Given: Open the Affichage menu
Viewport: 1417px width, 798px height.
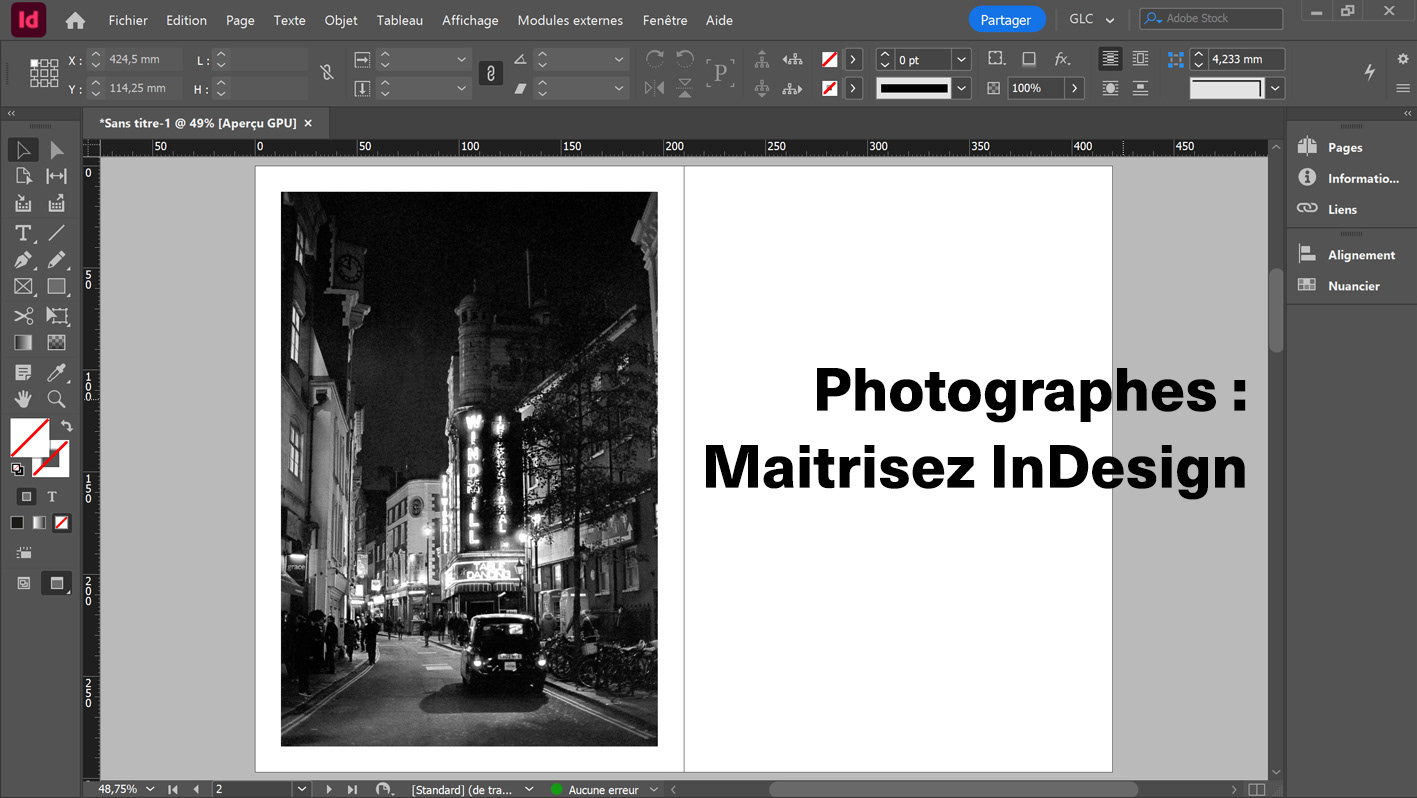Looking at the screenshot, I should (x=470, y=20).
